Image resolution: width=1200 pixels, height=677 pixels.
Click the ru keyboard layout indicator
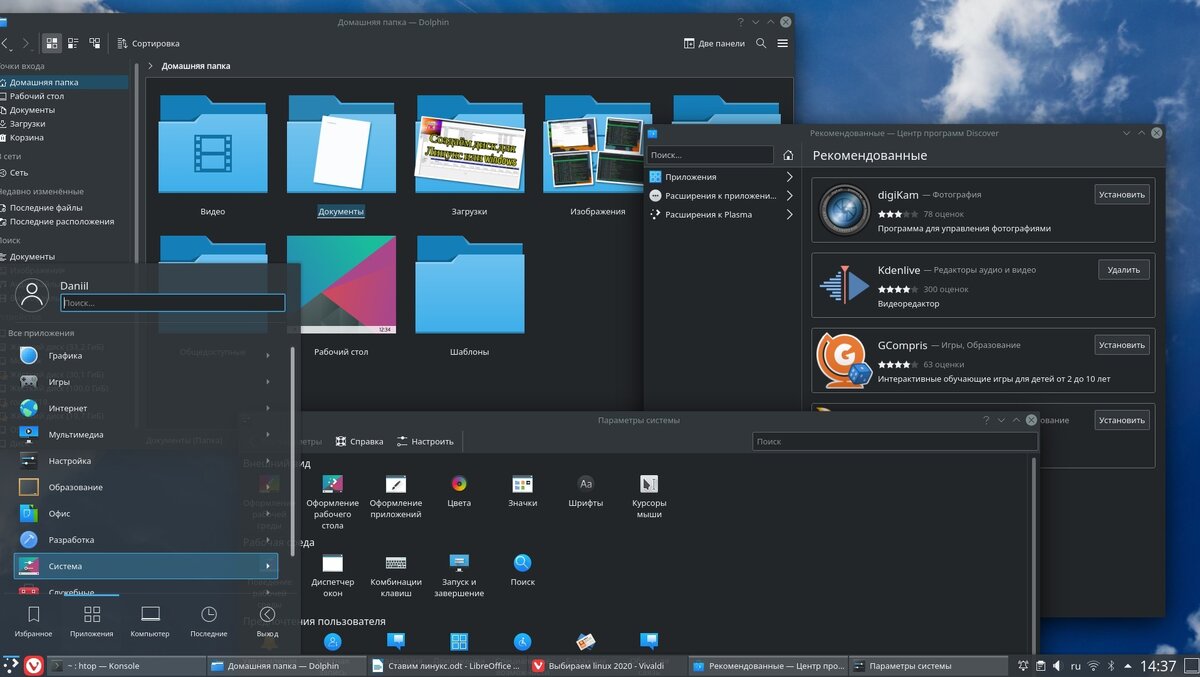pos(1076,666)
